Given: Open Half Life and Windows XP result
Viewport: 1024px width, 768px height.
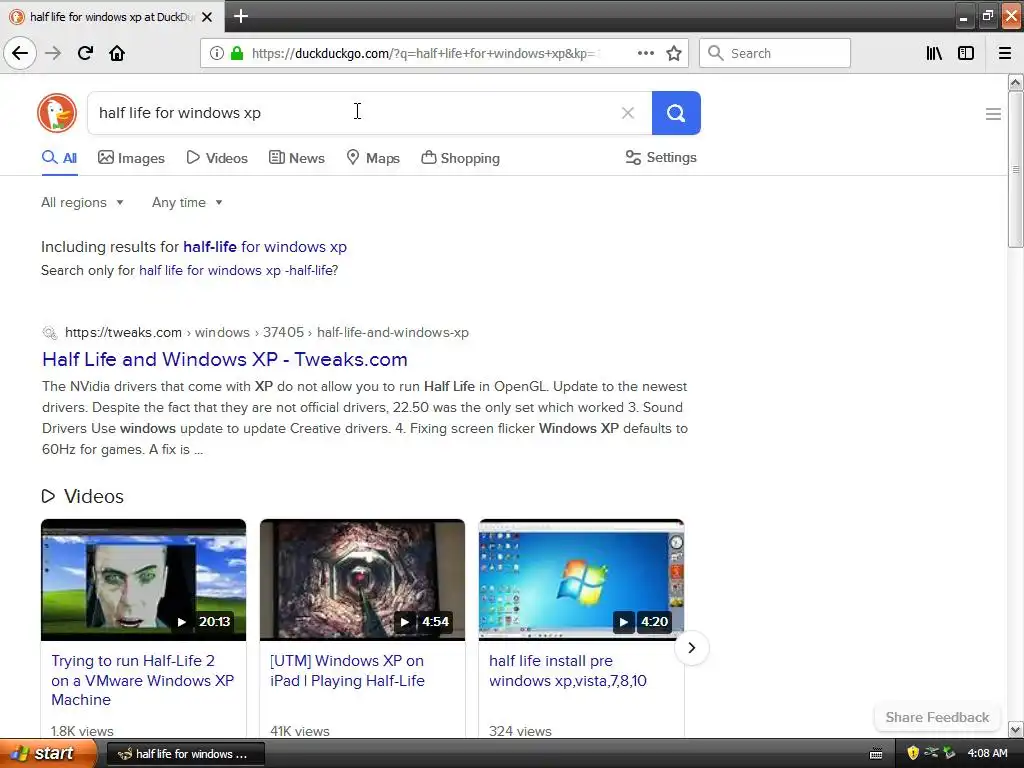Looking at the screenshot, I should (225, 359).
